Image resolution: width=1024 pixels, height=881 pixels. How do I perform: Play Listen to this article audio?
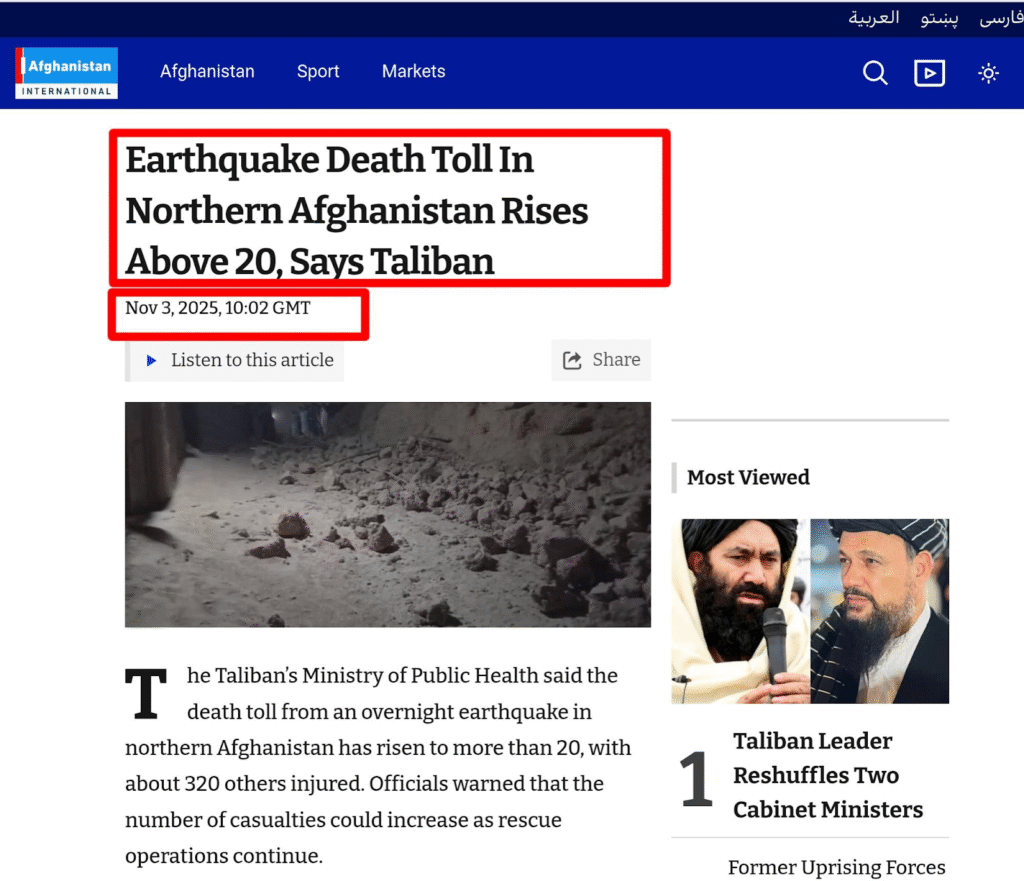pyautogui.click(x=240, y=360)
